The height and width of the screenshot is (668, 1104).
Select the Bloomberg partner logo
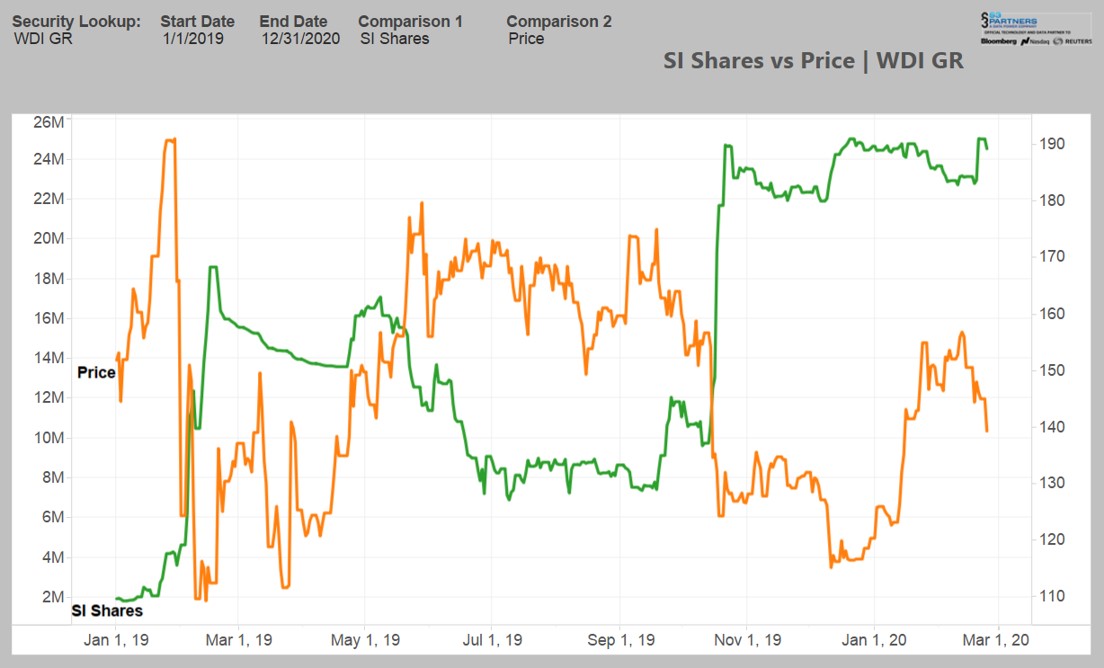click(999, 41)
